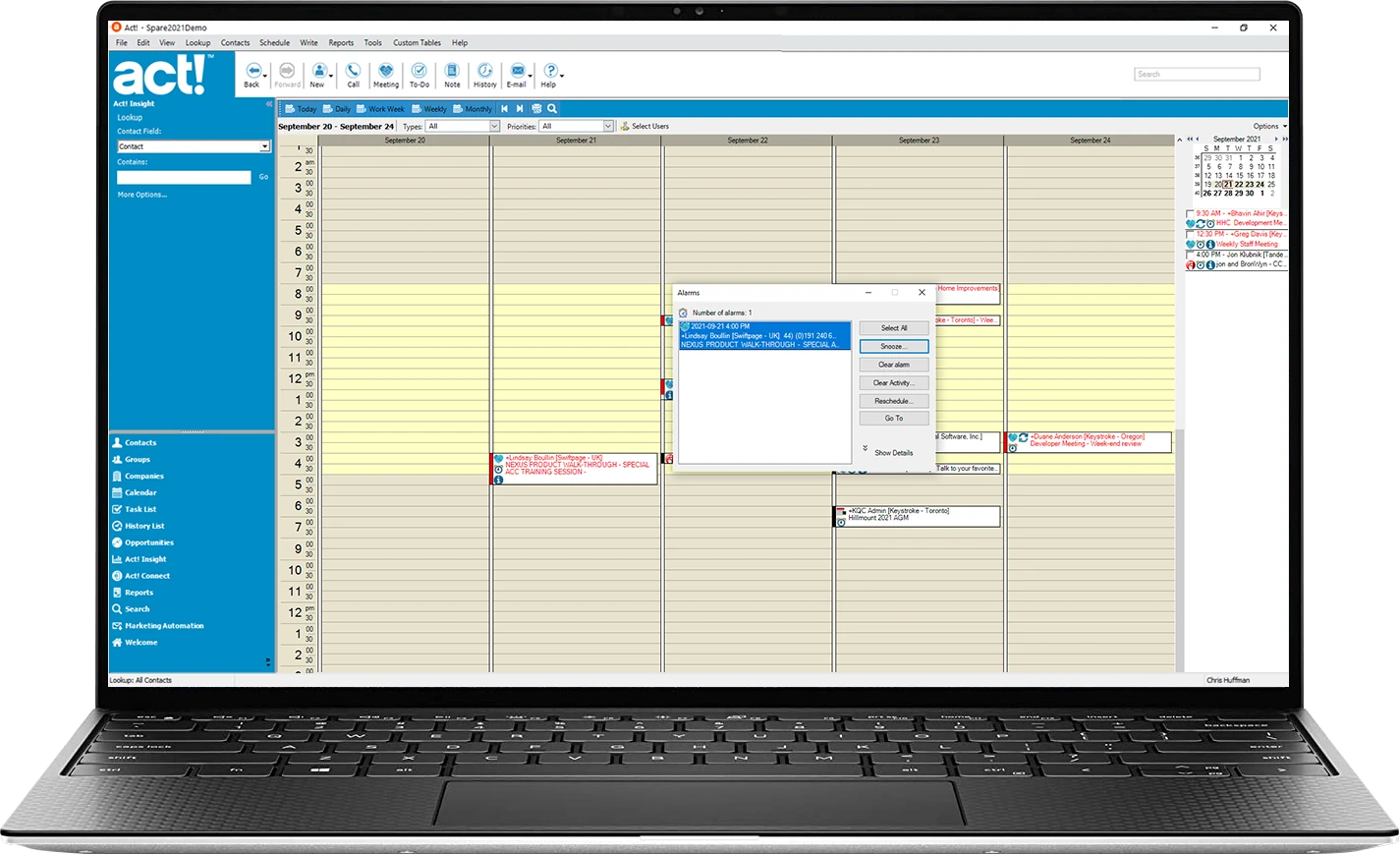Check off the 12:30 PM Greg Davis task
Viewport: 1400px width, 854px height.
coord(1191,234)
